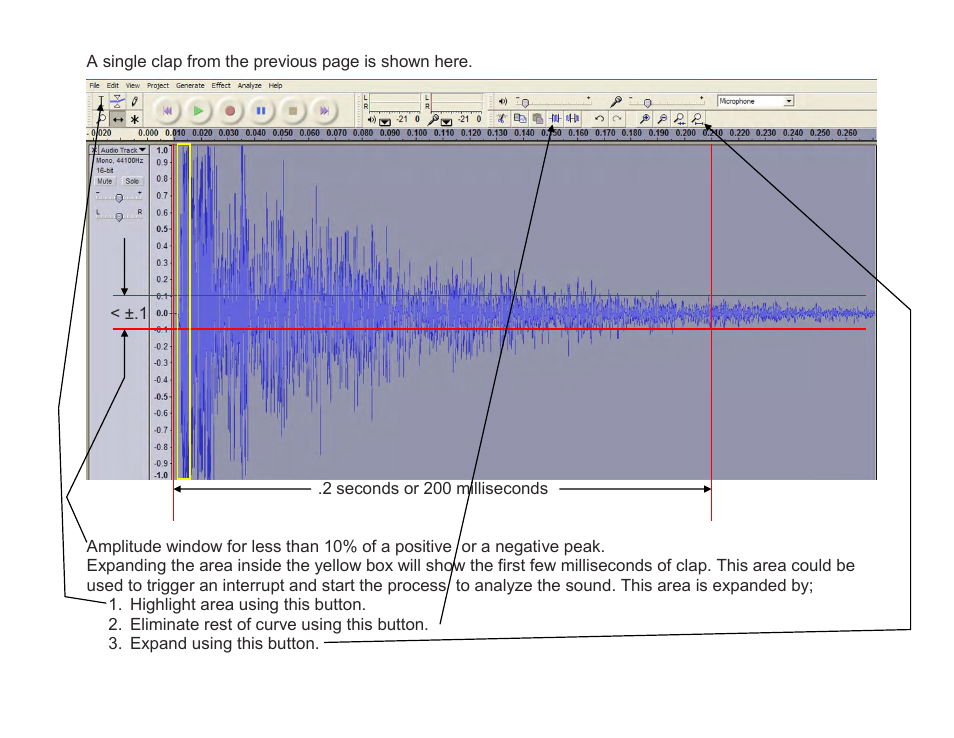954x738 pixels.
Task: Cut the selection with the scissors icon
Action: 501,118
